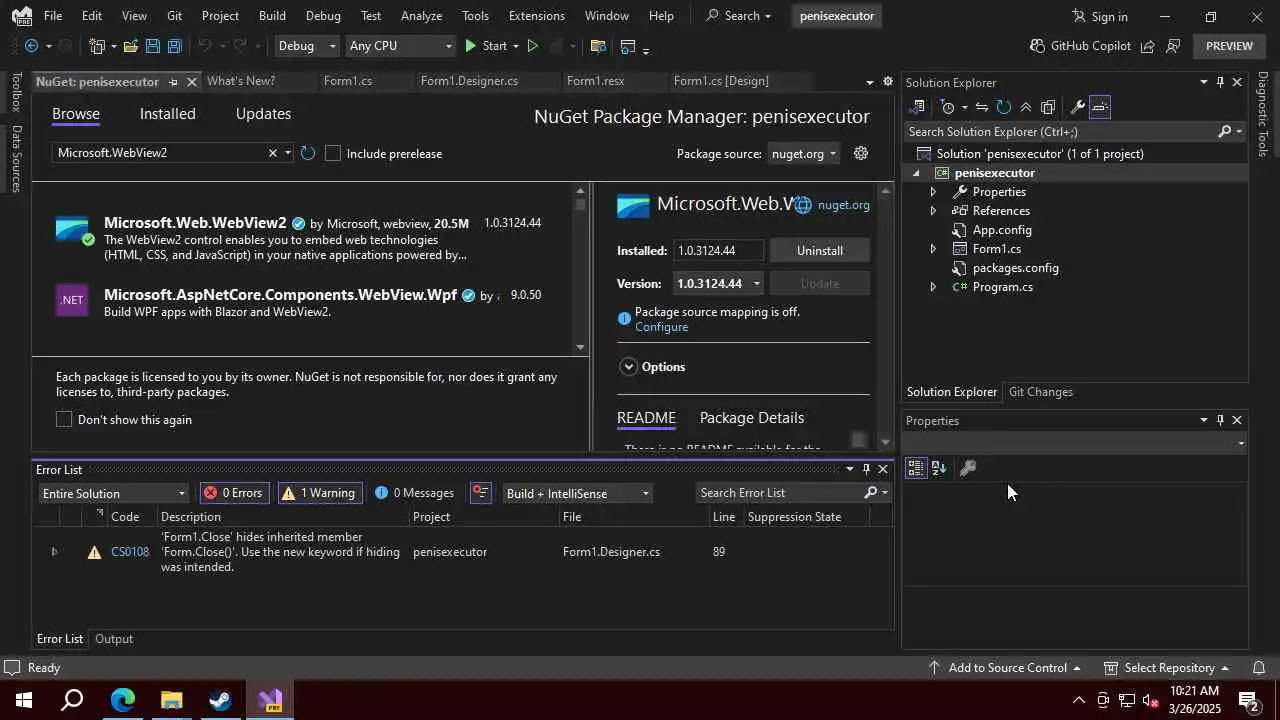
Task: Click the Sync with Active Document icon
Action: point(982,107)
